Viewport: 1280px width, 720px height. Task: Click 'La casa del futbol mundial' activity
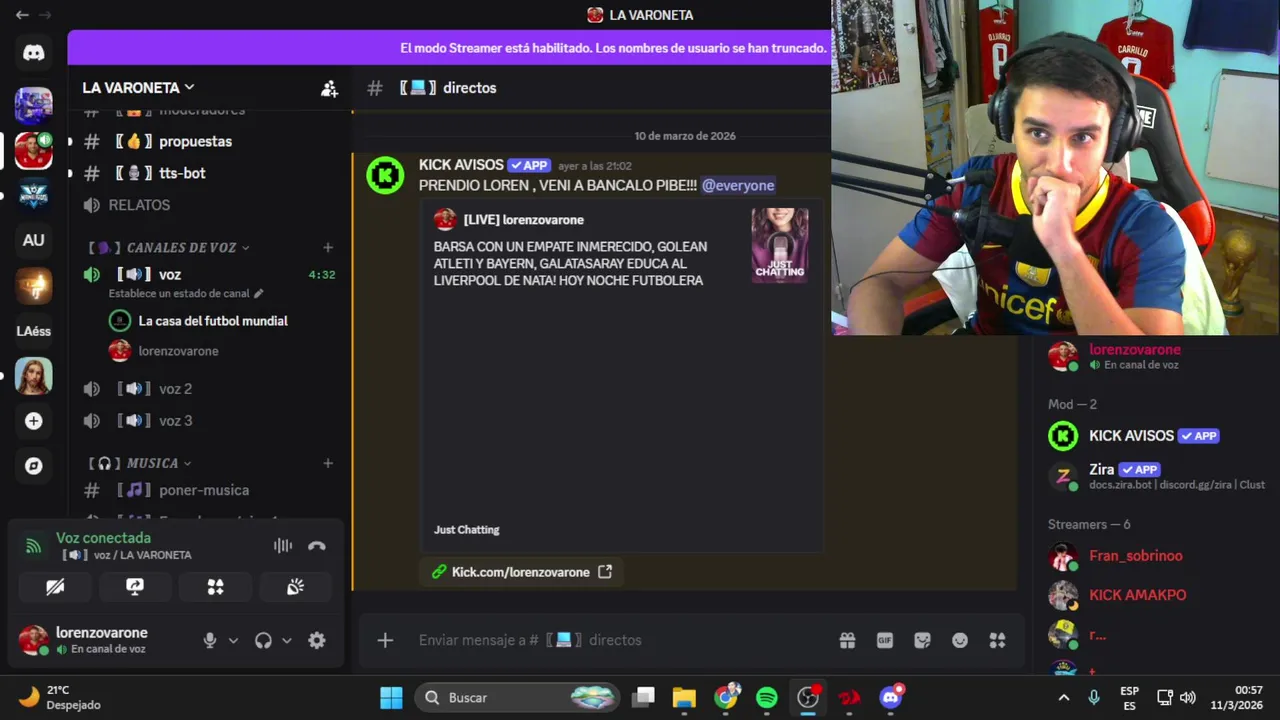point(213,321)
